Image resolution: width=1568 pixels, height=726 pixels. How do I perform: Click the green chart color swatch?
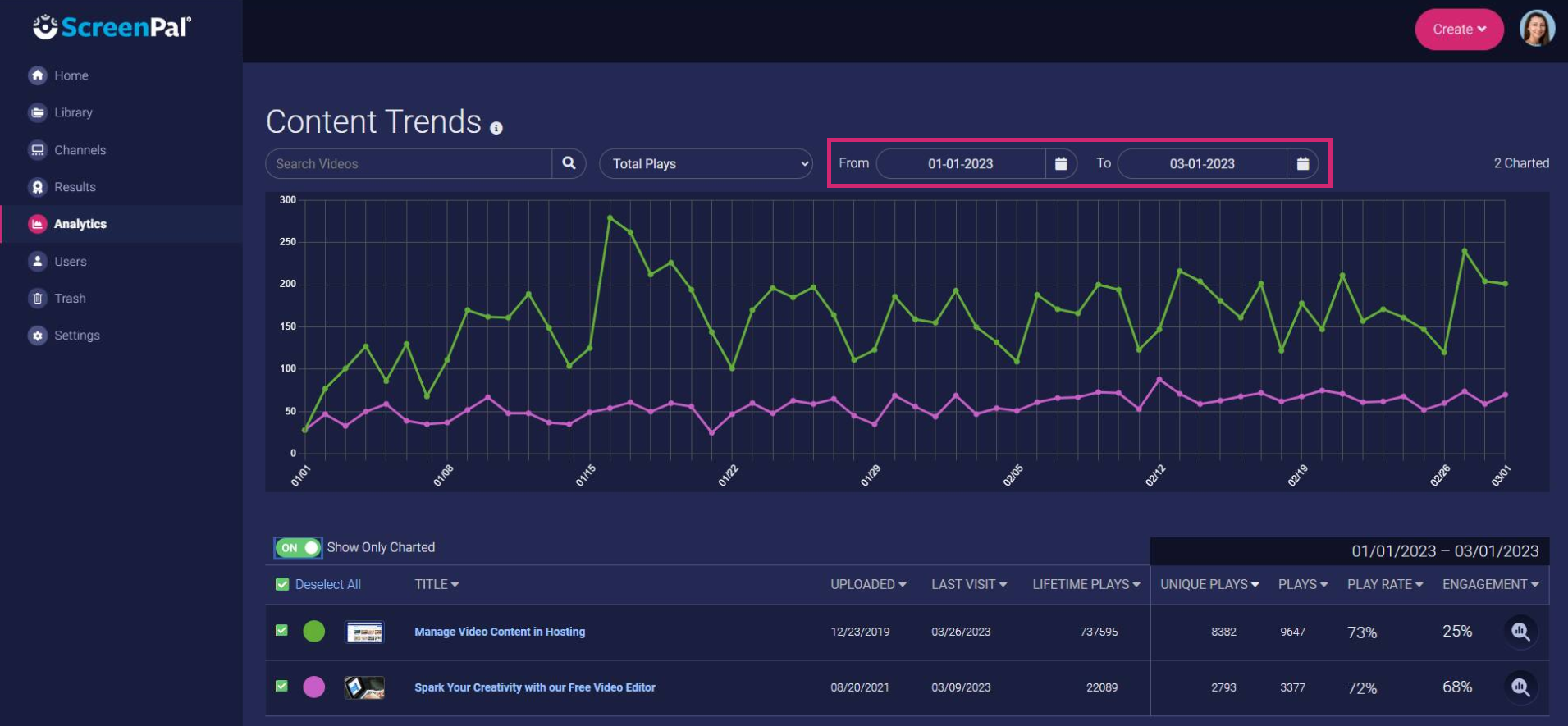(x=314, y=632)
